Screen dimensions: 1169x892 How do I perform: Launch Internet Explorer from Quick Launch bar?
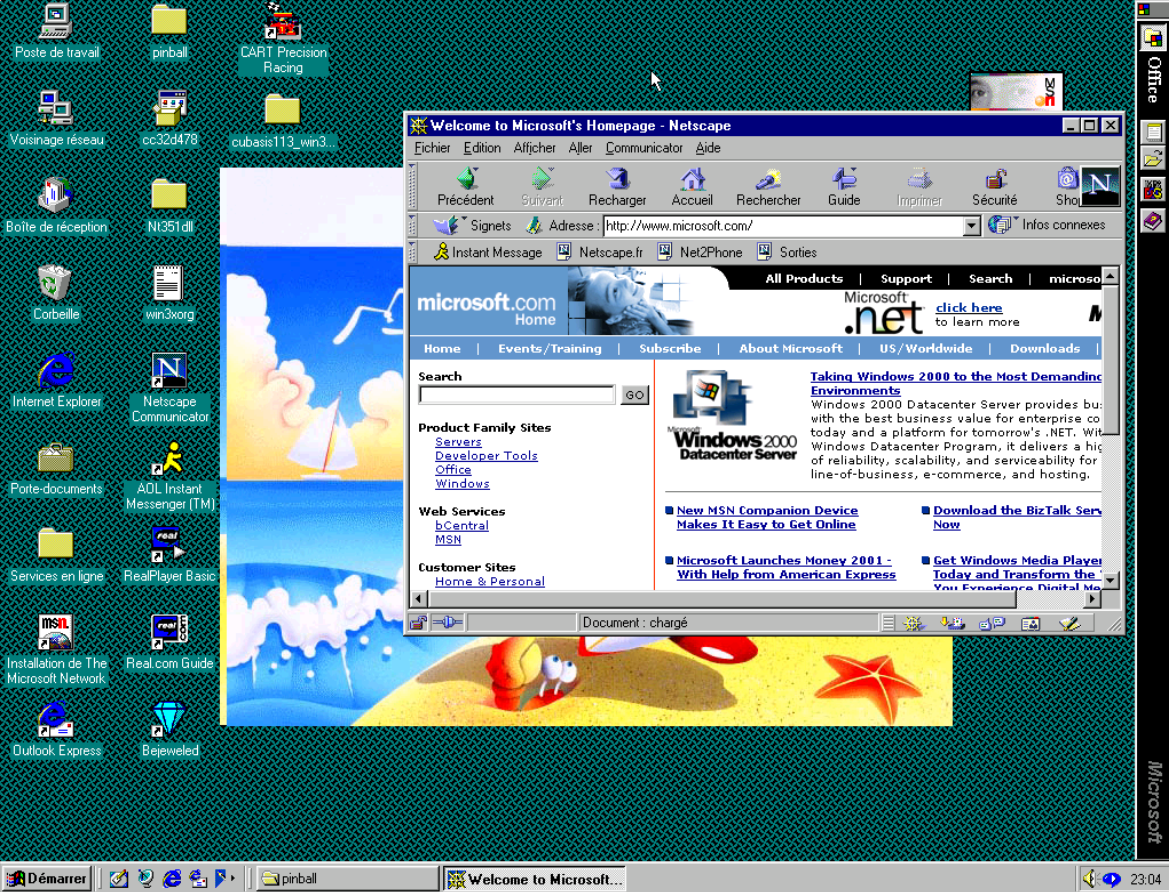pos(172,879)
